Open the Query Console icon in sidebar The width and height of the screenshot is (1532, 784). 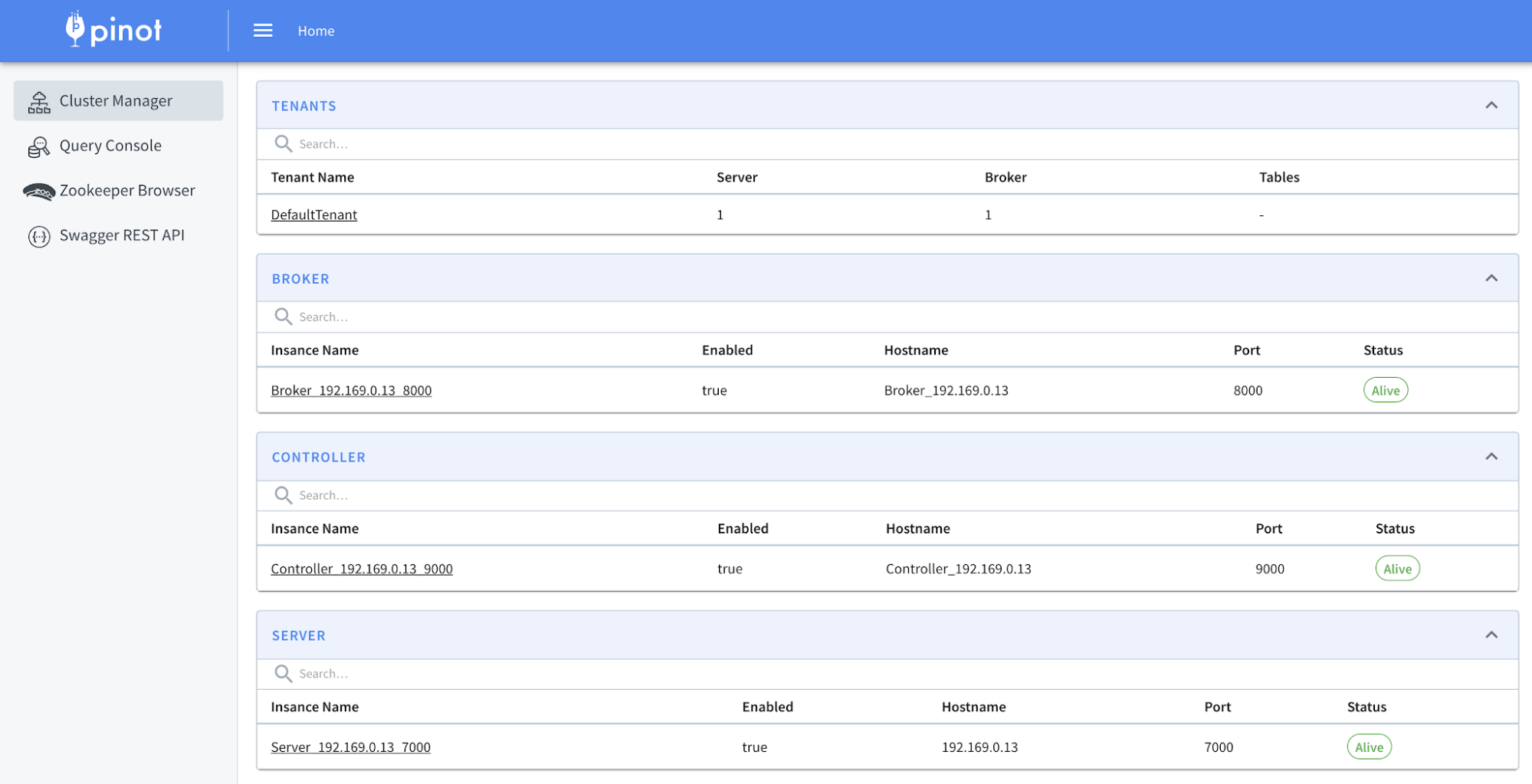click(x=38, y=146)
